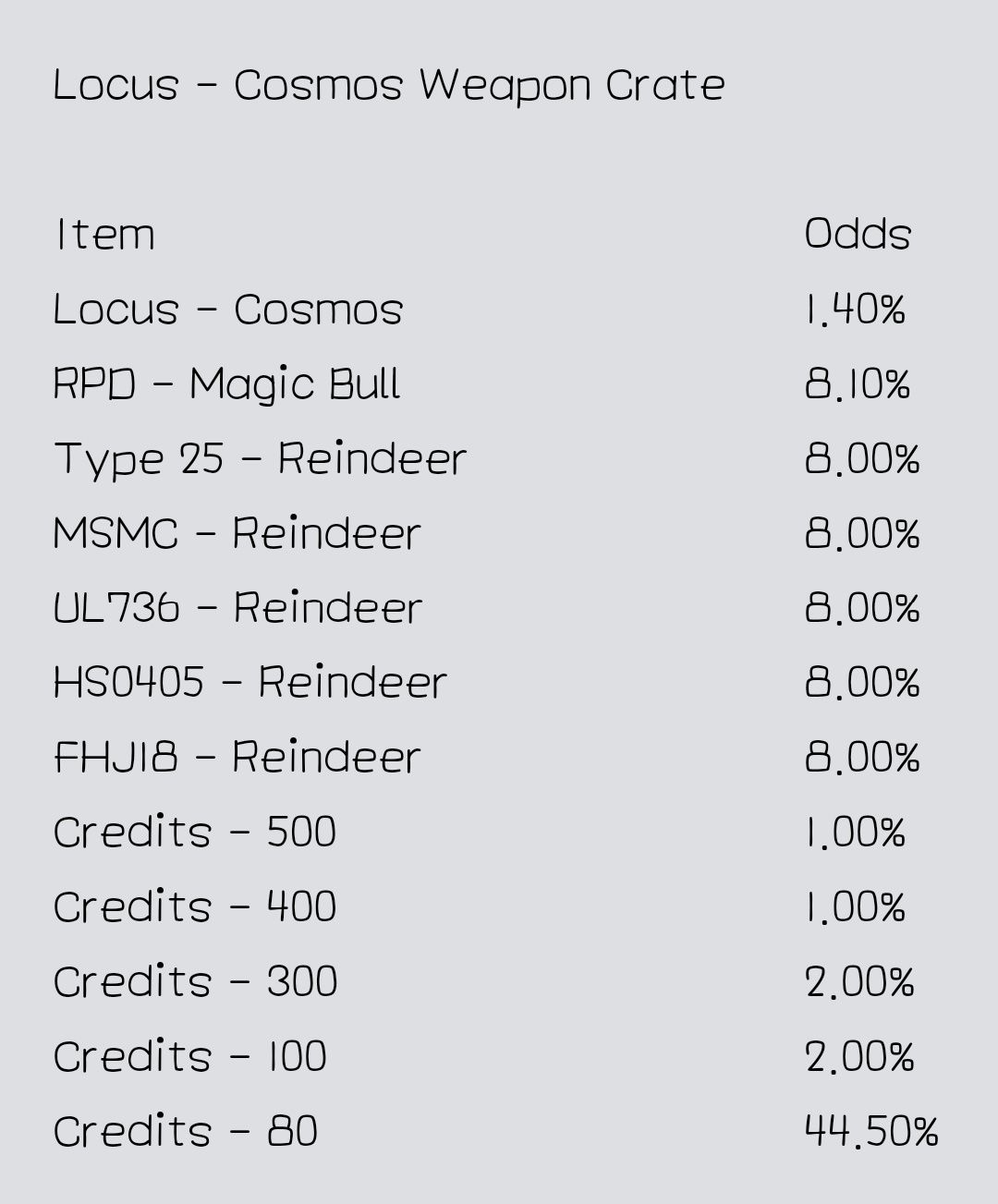The width and height of the screenshot is (998, 1204).
Task: Click the 1.40% odds value
Action: [856, 309]
